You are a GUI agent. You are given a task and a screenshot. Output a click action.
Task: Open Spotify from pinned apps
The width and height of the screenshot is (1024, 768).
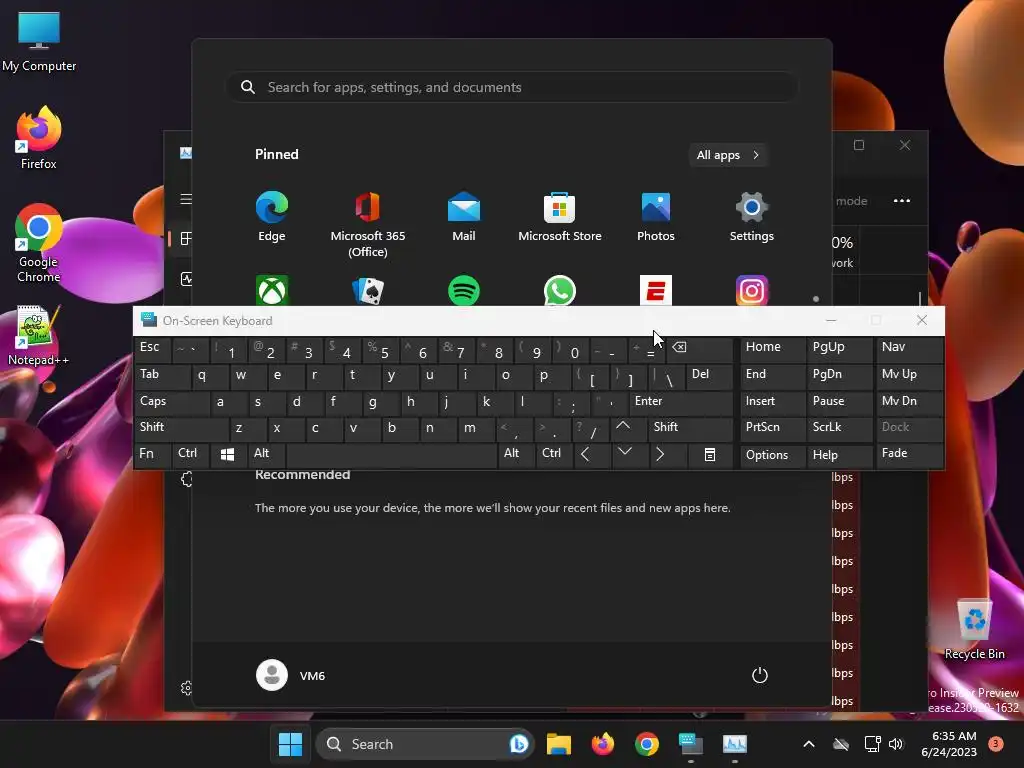[464, 291]
